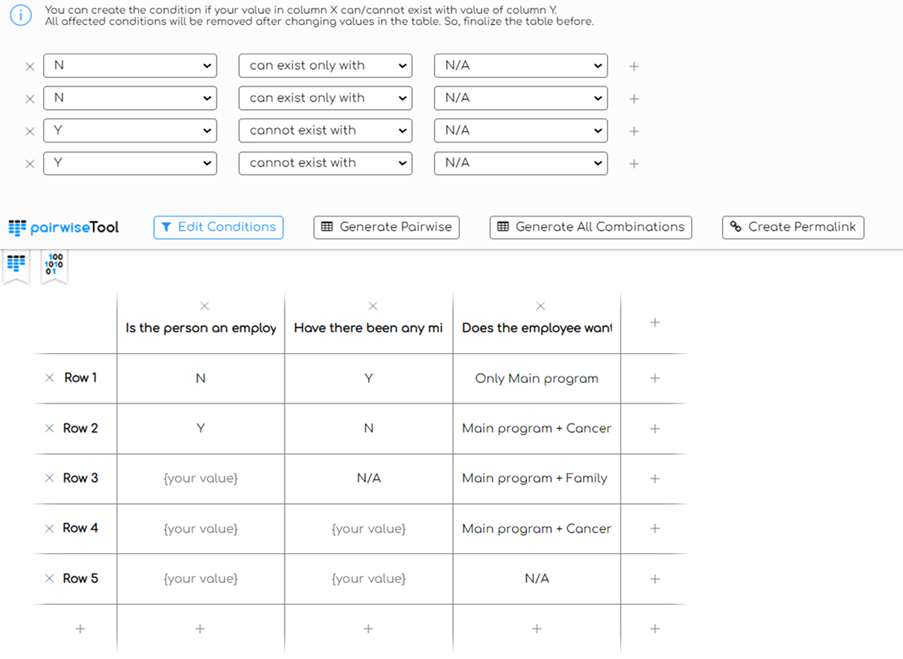Switch to the binary view bookmark tab

pyautogui.click(x=55, y=265)
